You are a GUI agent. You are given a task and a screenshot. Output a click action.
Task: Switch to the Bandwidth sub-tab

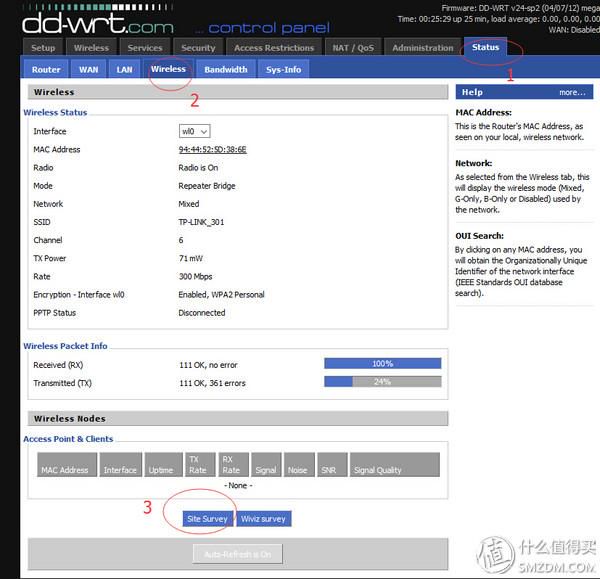point(226,69)
